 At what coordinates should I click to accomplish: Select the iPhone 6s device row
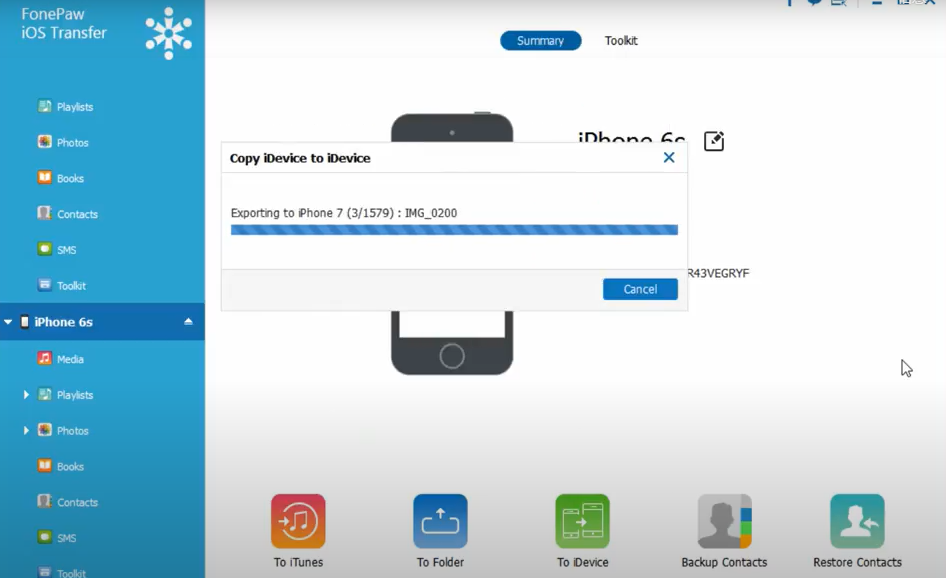(x=103, y=322)
